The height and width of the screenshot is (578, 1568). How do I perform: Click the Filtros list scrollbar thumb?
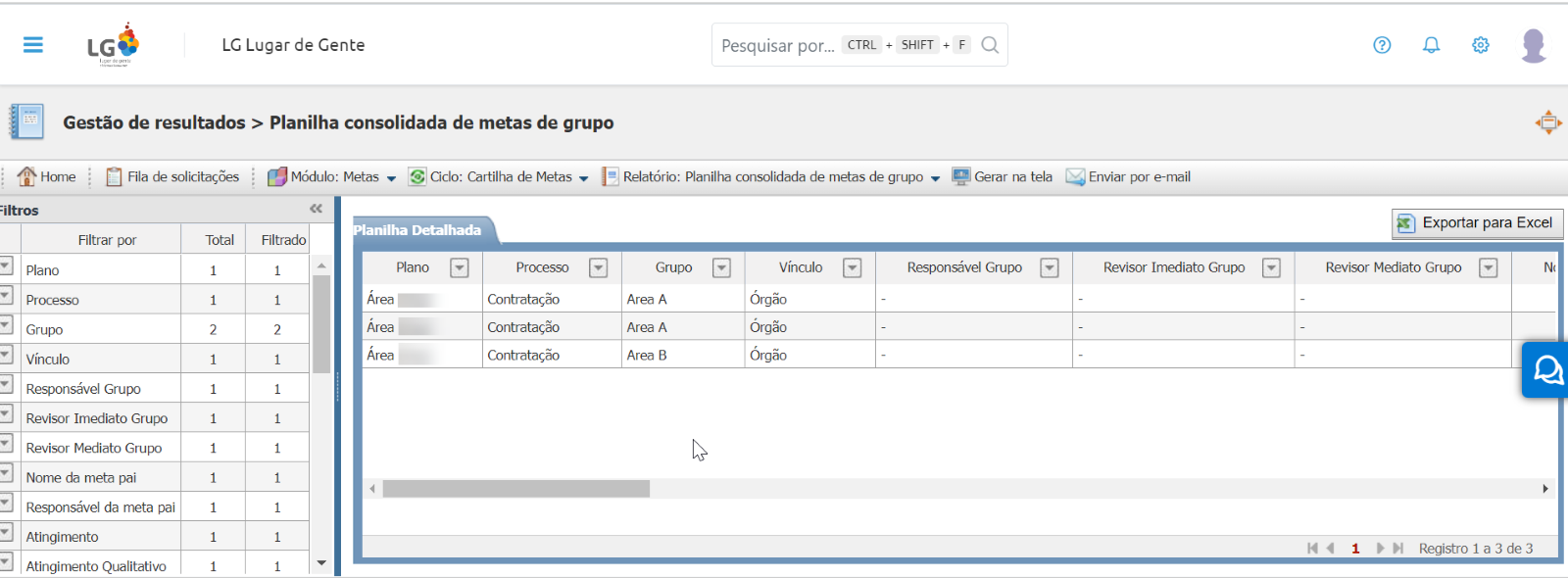pyautogui.click(x=321, y=324)
